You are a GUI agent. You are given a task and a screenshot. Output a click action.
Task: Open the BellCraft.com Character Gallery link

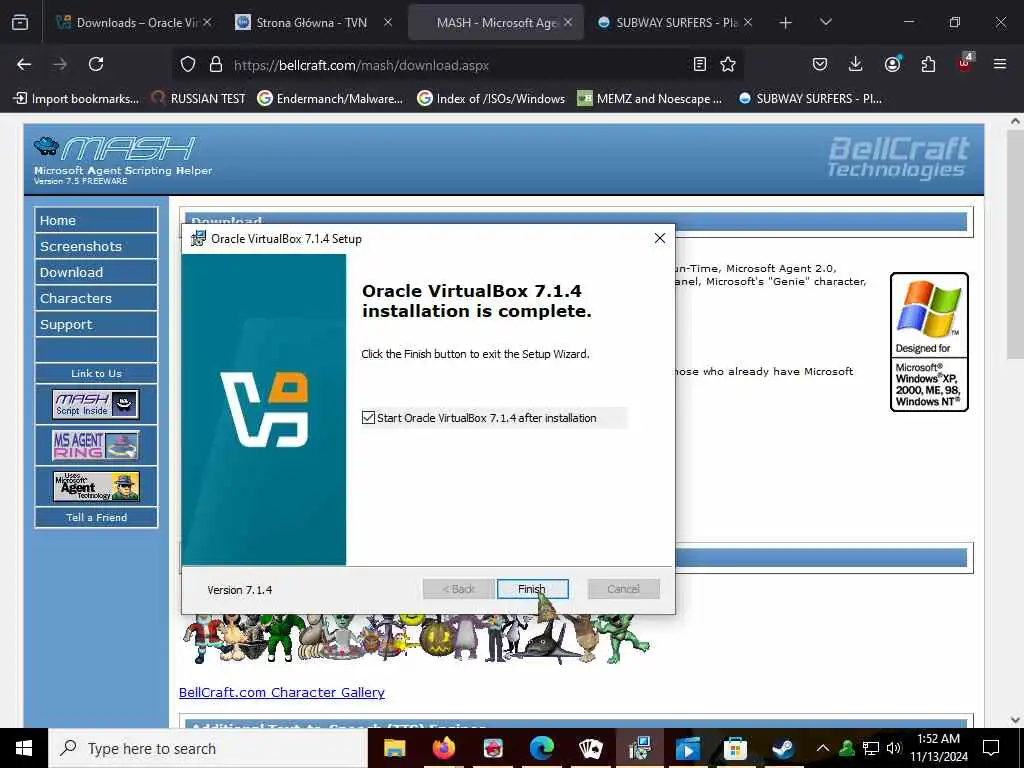tap(281, 692)
